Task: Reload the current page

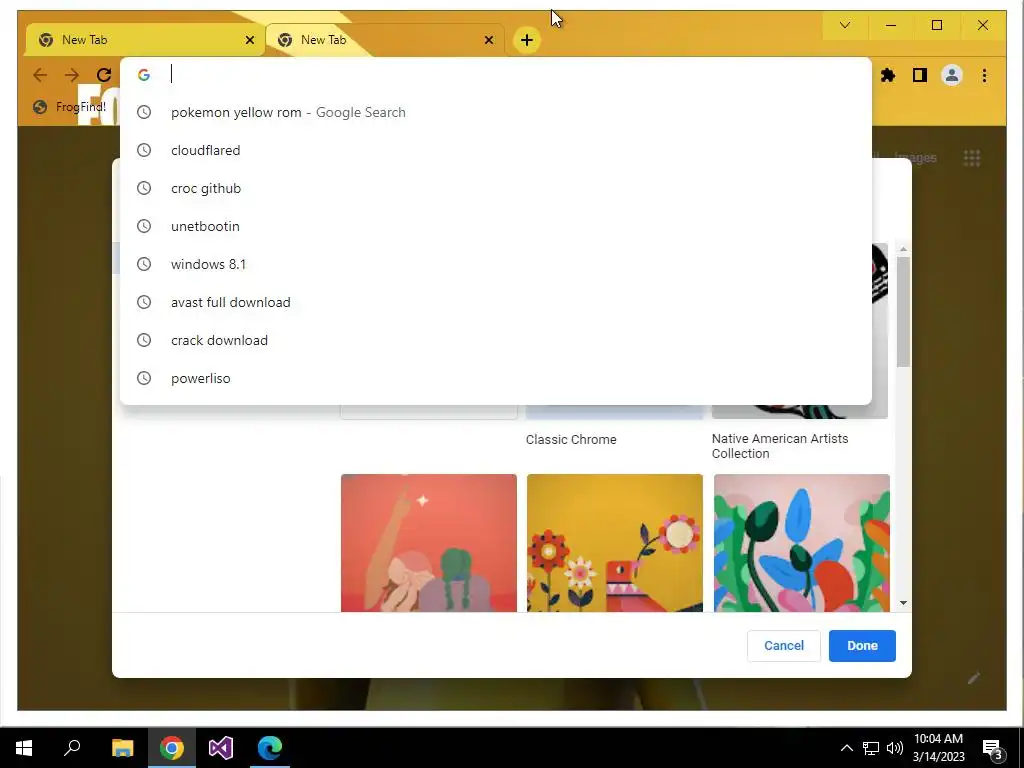Action: (104, 75)
